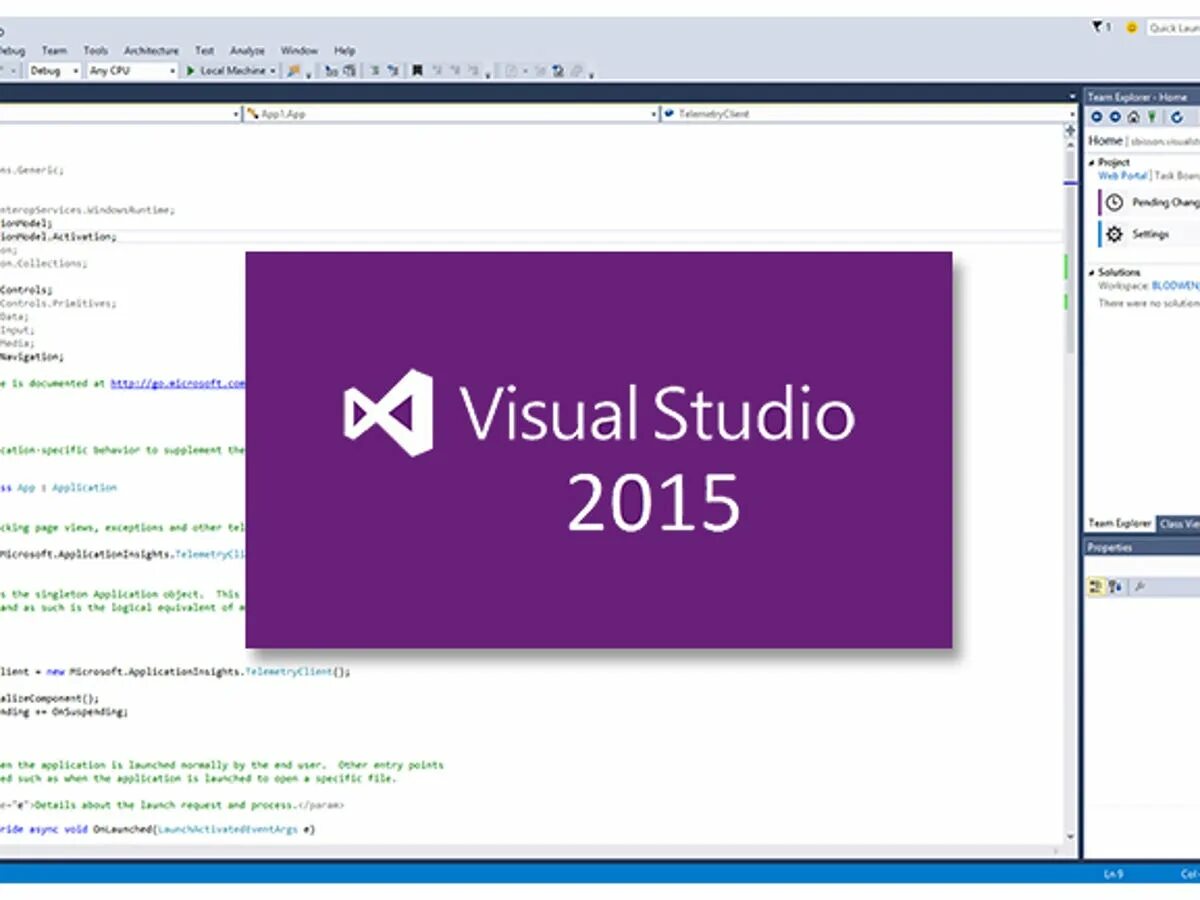Click the green Connect plug icon
Viewport: 1200px width, 900px height.
pyautogui.click(x=1151, y=117)
